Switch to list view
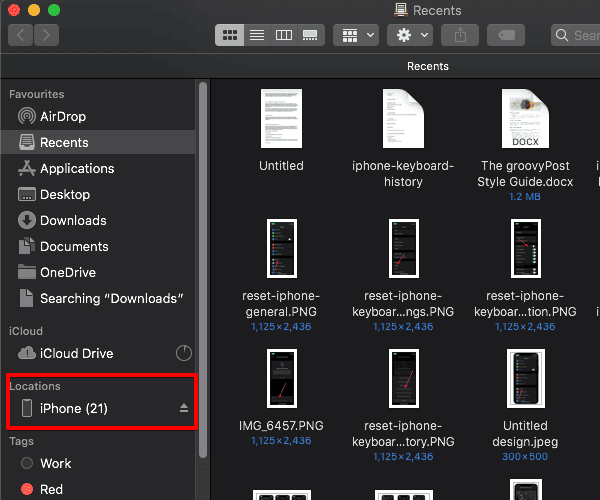600x500 pixels. pos(256,35)
